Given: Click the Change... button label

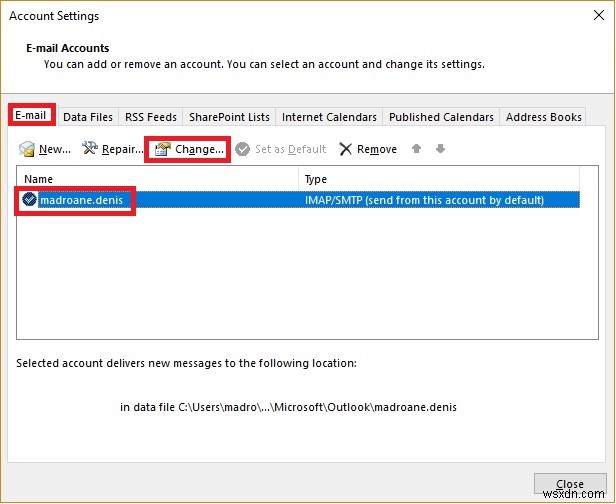Looking at the screenshot, I should [x=200, y=149].
